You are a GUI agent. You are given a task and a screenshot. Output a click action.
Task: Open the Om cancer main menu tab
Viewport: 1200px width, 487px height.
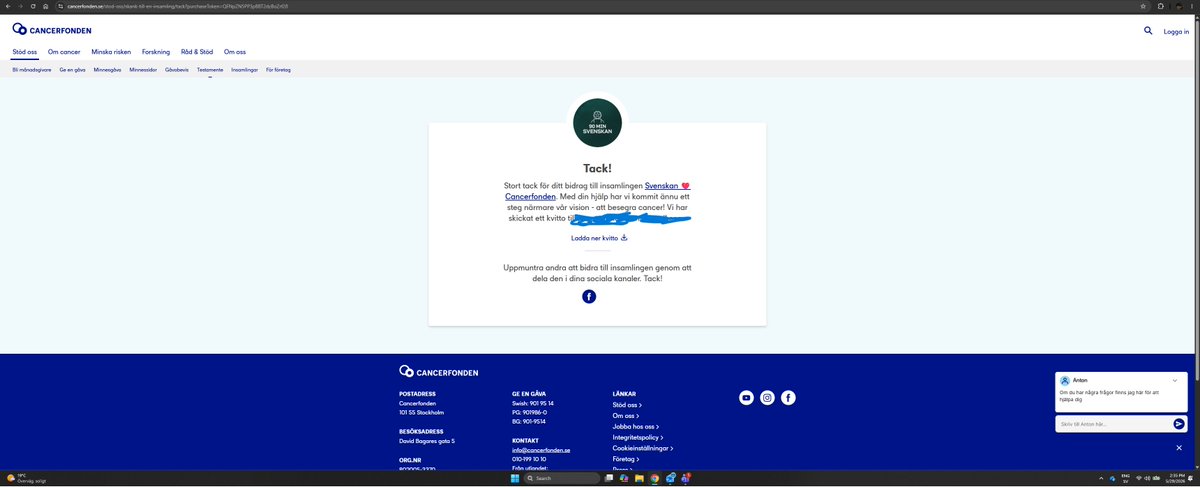coord(64,51)
